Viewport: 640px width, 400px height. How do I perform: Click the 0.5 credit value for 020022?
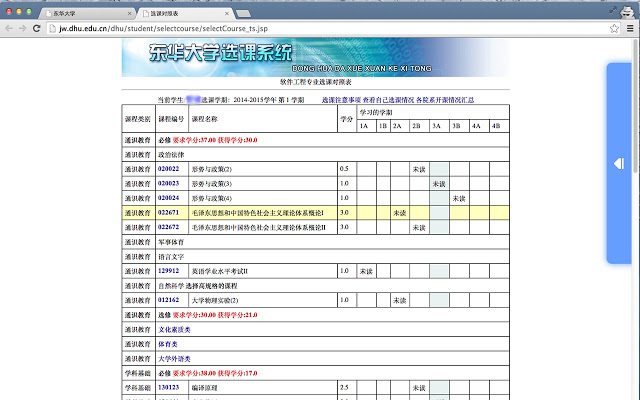344,169
